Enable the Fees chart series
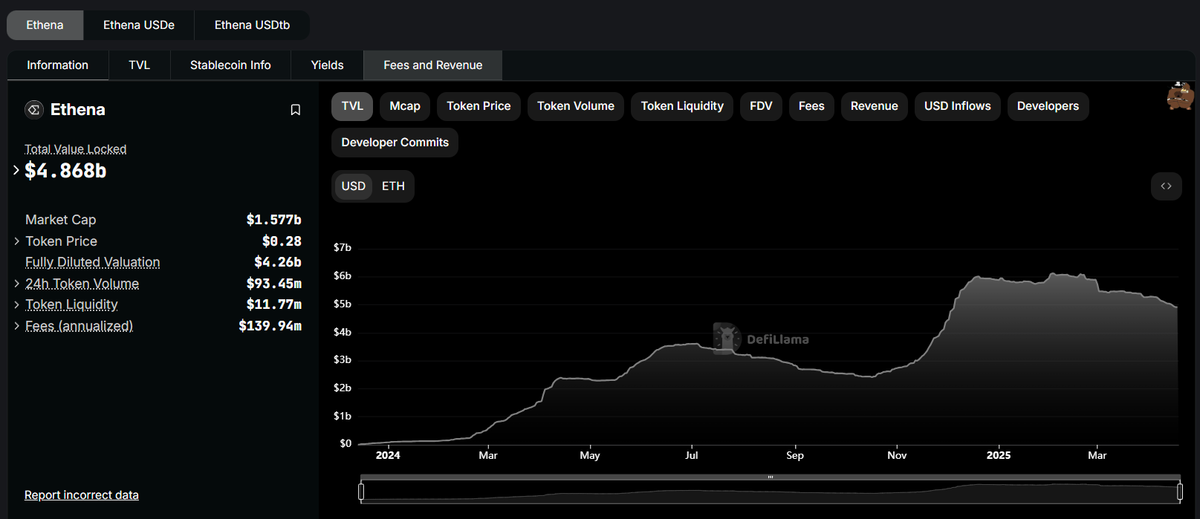 click(x=811, y=106)
